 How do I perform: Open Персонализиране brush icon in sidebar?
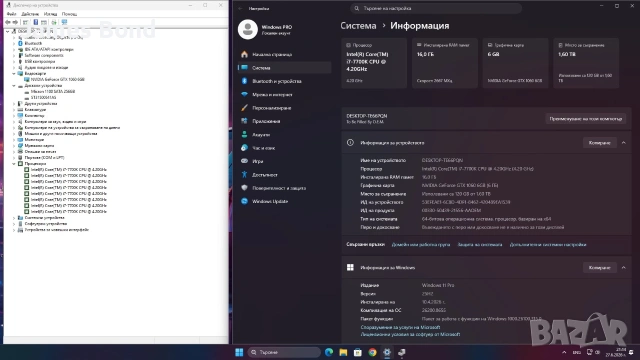click(244, 108)
